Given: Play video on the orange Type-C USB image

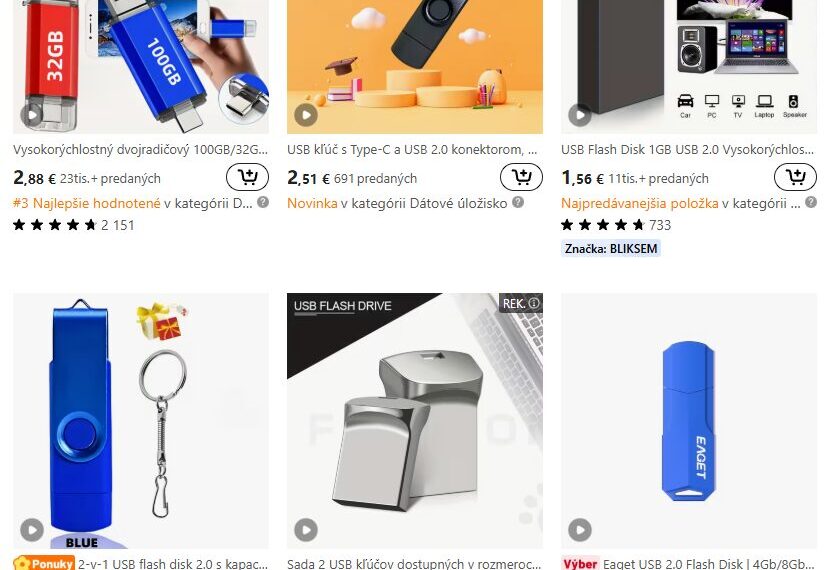Looking at the screenshot, I should click(306, 114).
